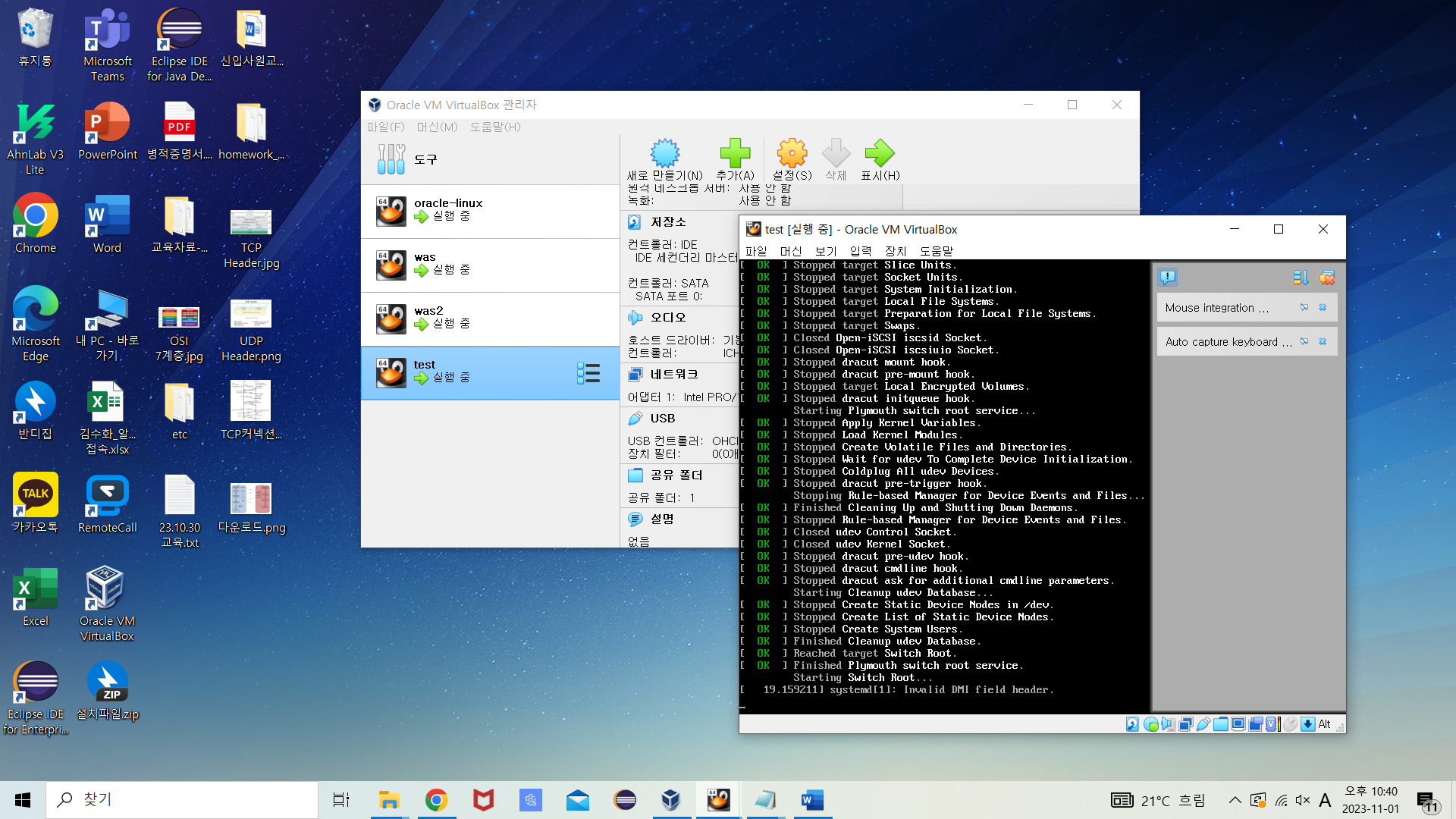The width and height of the screenshot is (1456, 819).
Task: Dismiss the Mouse integration notification
Action: (1323, 308)
